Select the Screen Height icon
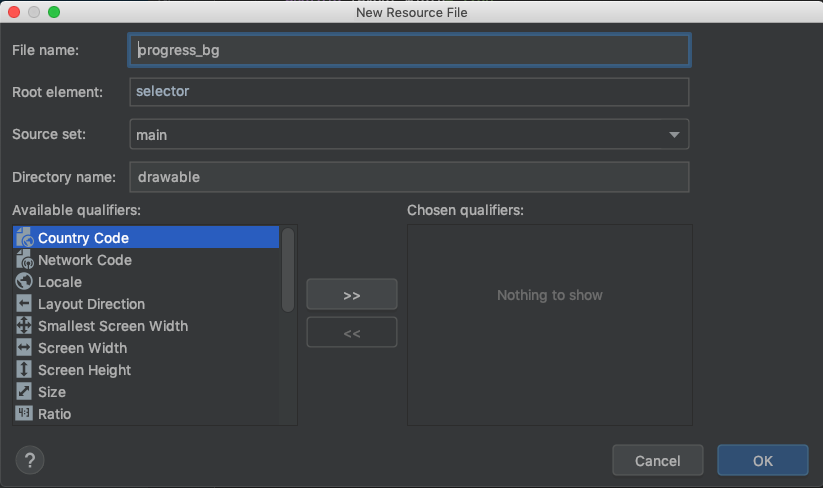The width and height of the screenshot is (823, 488). pos(24,370)
